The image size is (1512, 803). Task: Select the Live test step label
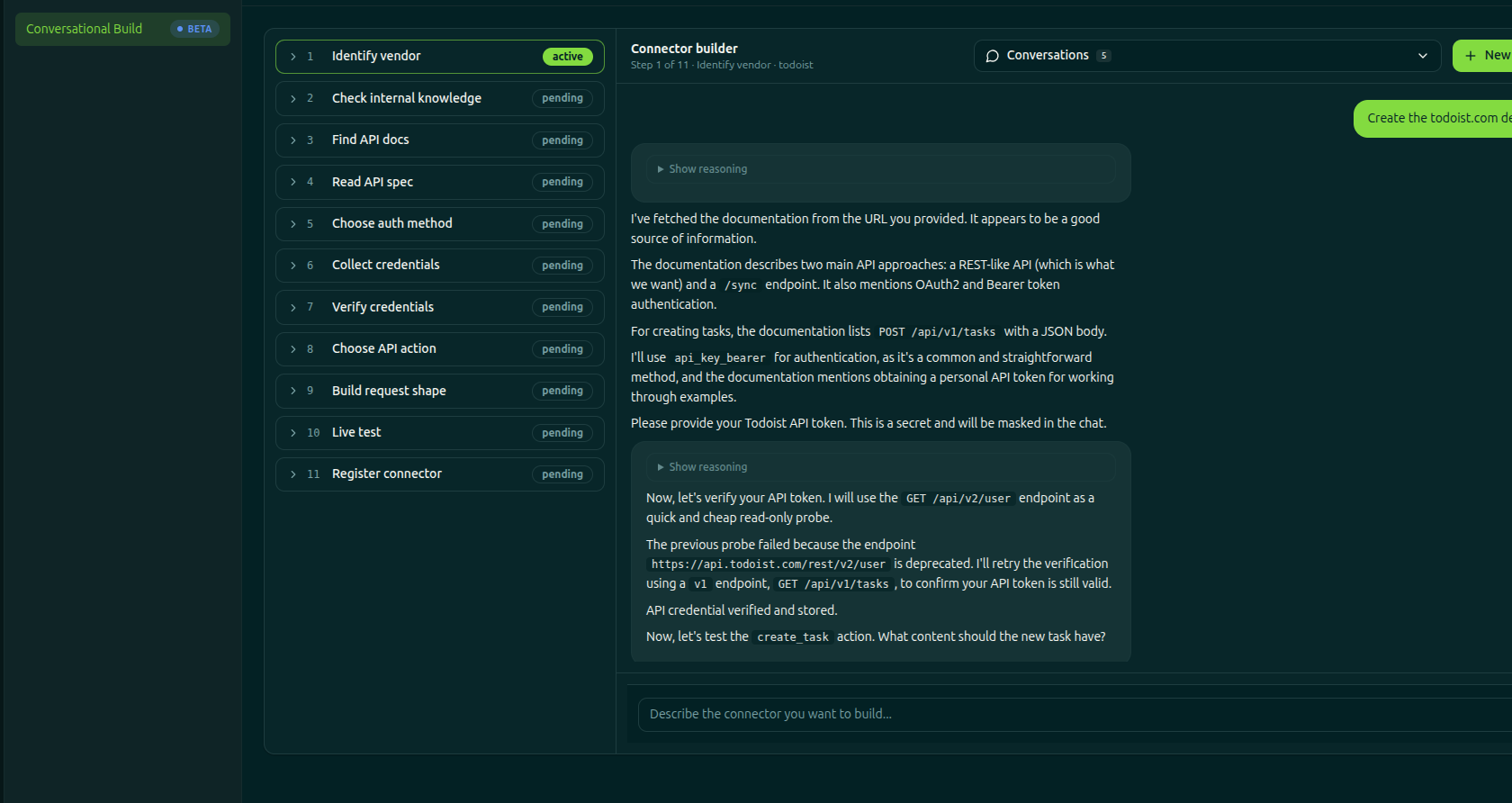pyautogui.click(x=356, y=432)
